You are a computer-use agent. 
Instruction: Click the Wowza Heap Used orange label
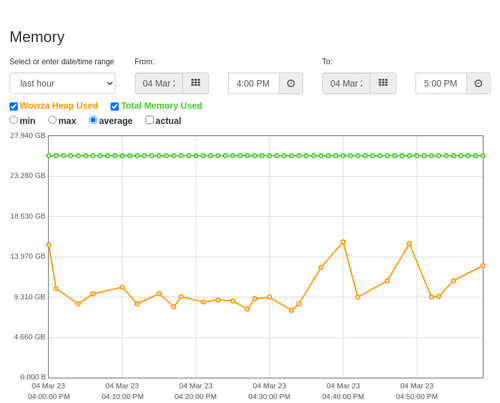pos(59,106)
